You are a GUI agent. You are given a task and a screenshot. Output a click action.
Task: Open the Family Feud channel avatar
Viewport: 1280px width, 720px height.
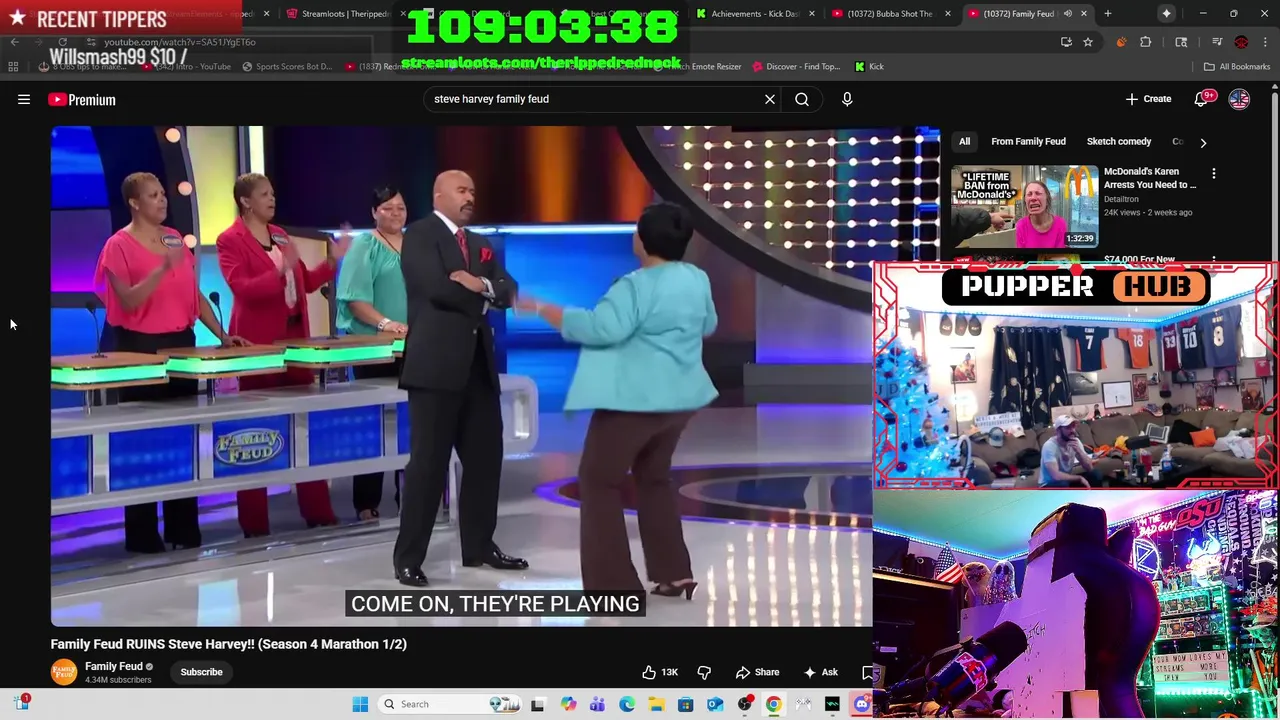click(x=64, y=672)
